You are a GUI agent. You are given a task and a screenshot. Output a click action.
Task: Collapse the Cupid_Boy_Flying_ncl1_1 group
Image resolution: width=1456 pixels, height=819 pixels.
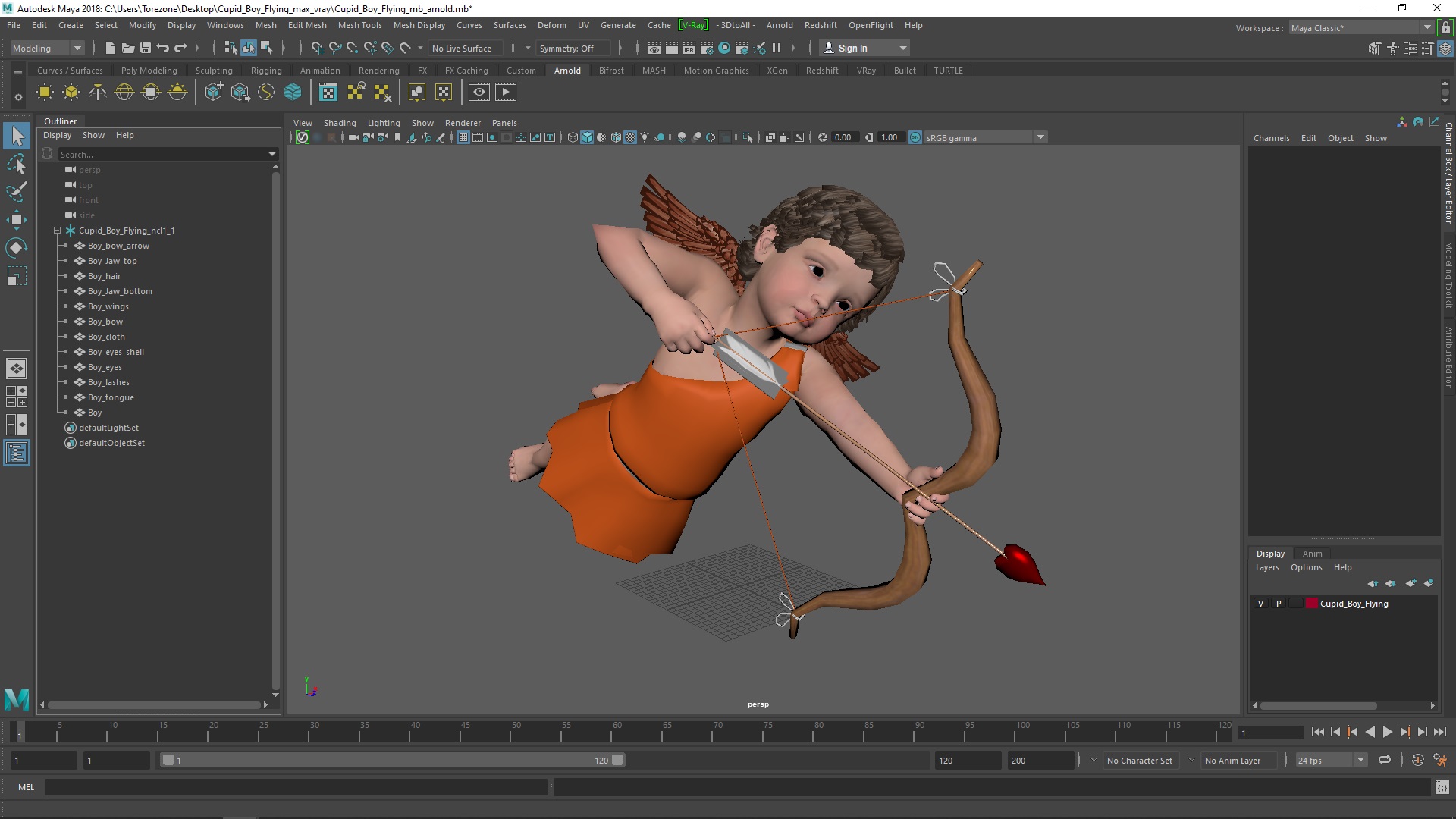point(57,231)
